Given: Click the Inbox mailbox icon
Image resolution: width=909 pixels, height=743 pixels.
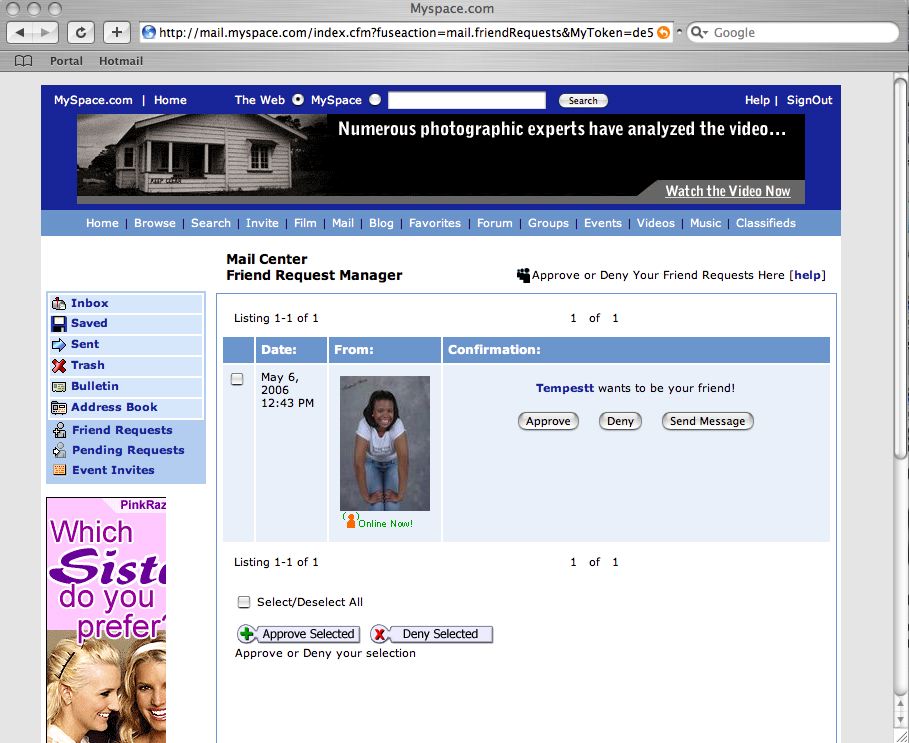Looking at the screenshot, I should click(x=59, y=303).
